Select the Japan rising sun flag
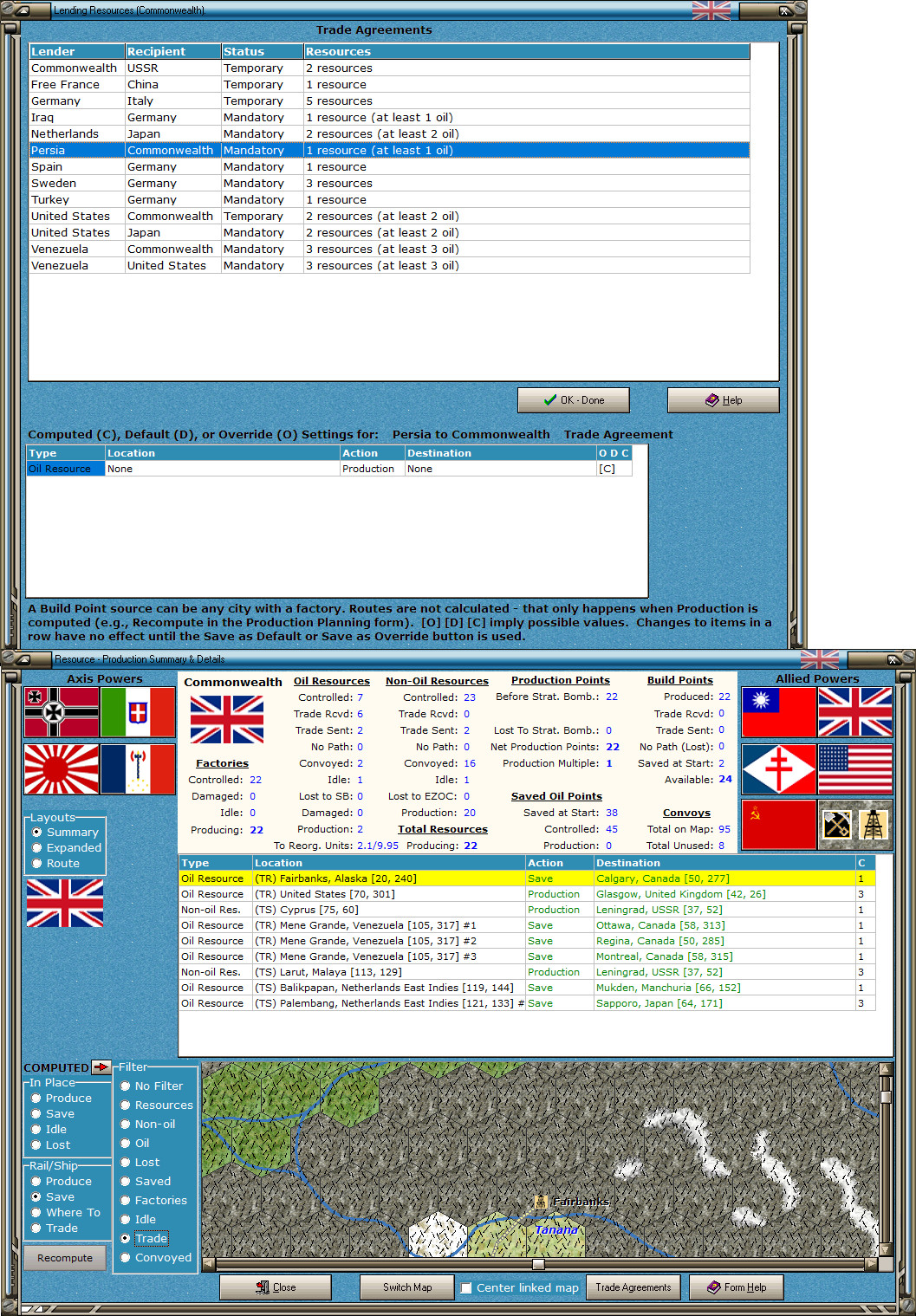Screen dimensions: 916x1316 [x=62, y=768]
